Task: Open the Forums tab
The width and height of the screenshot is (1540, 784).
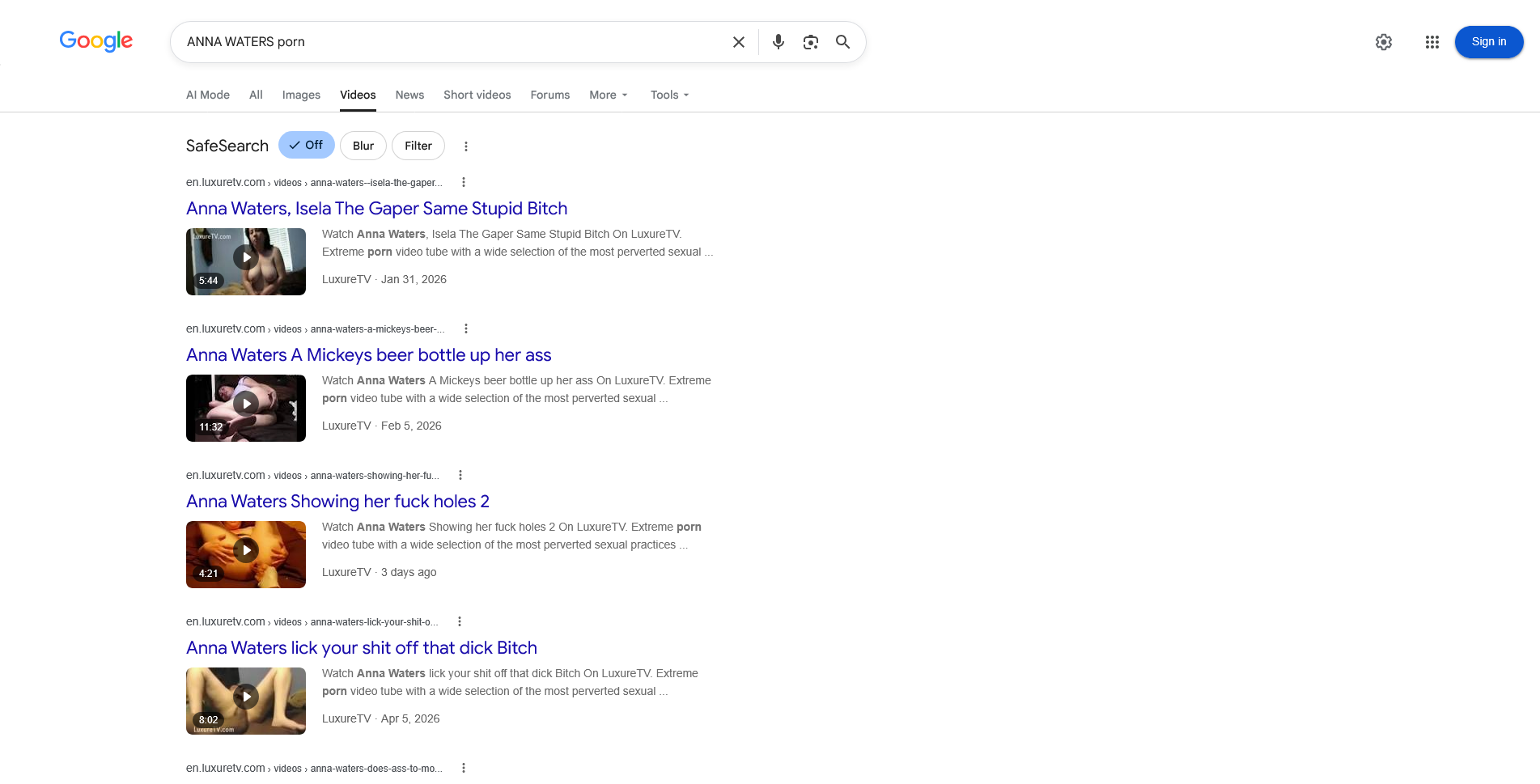Action: 550,95
